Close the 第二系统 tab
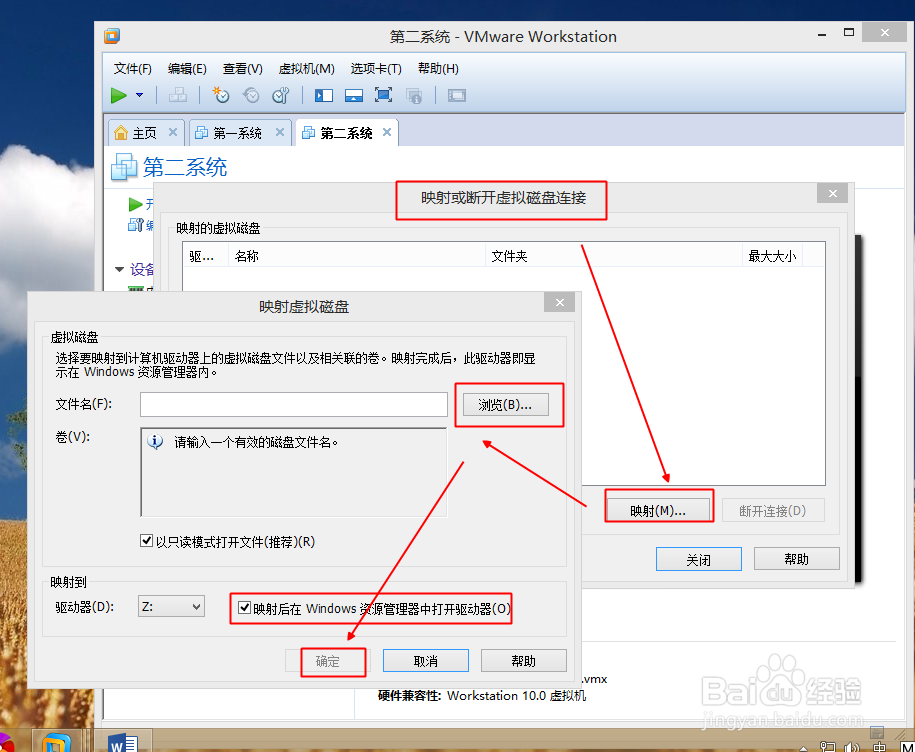The image size is (915, 752). coord(386,132)
